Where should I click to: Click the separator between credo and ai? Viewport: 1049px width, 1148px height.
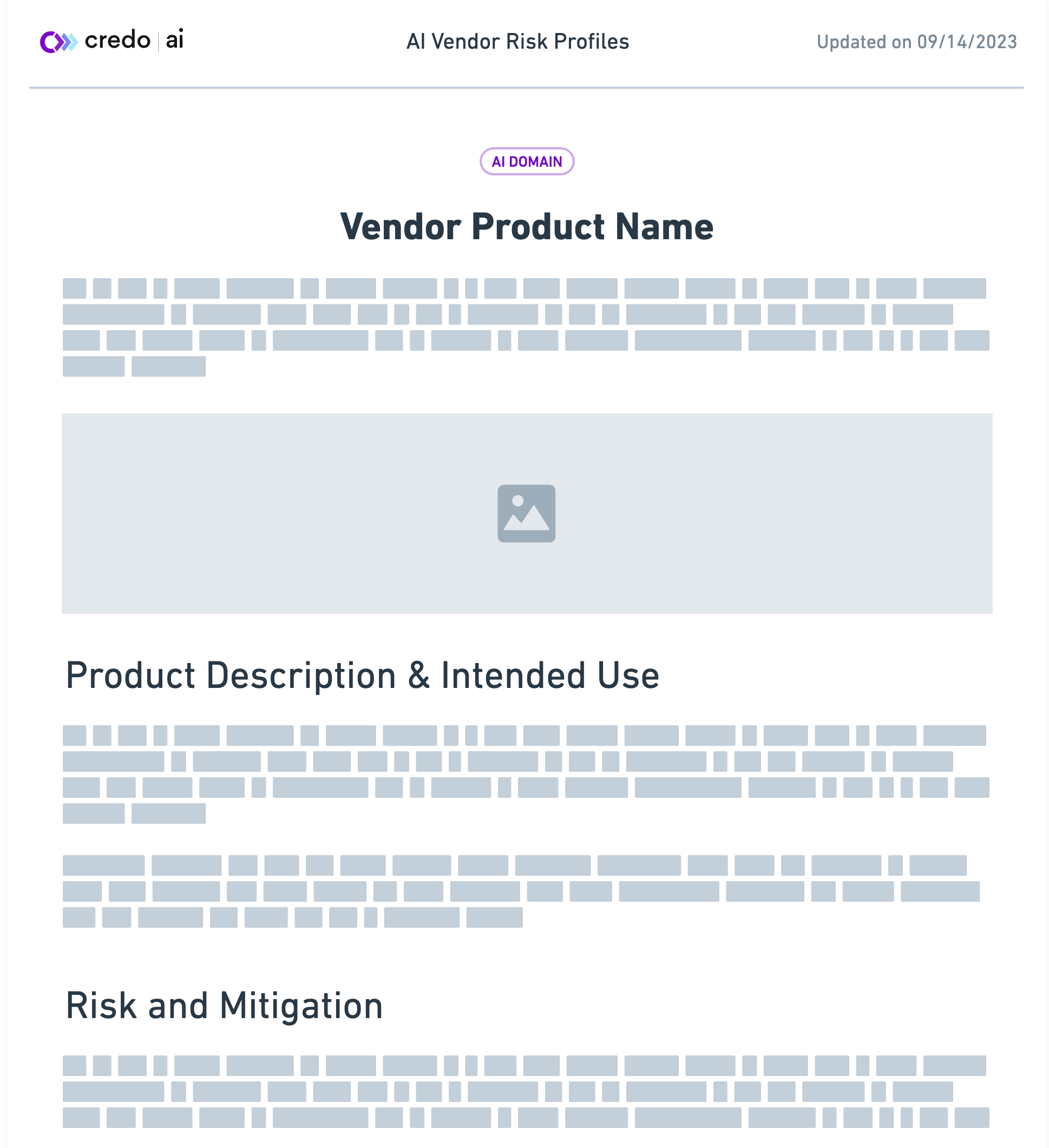point(158,41)
